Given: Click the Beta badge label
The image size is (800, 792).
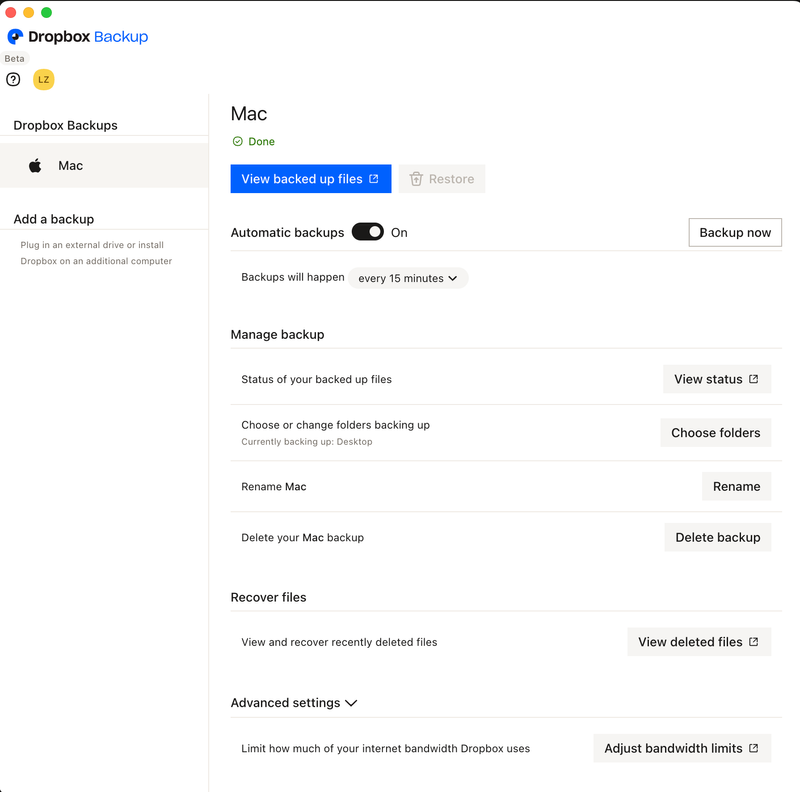Looking at the screenshot, I should coord(14,59).
